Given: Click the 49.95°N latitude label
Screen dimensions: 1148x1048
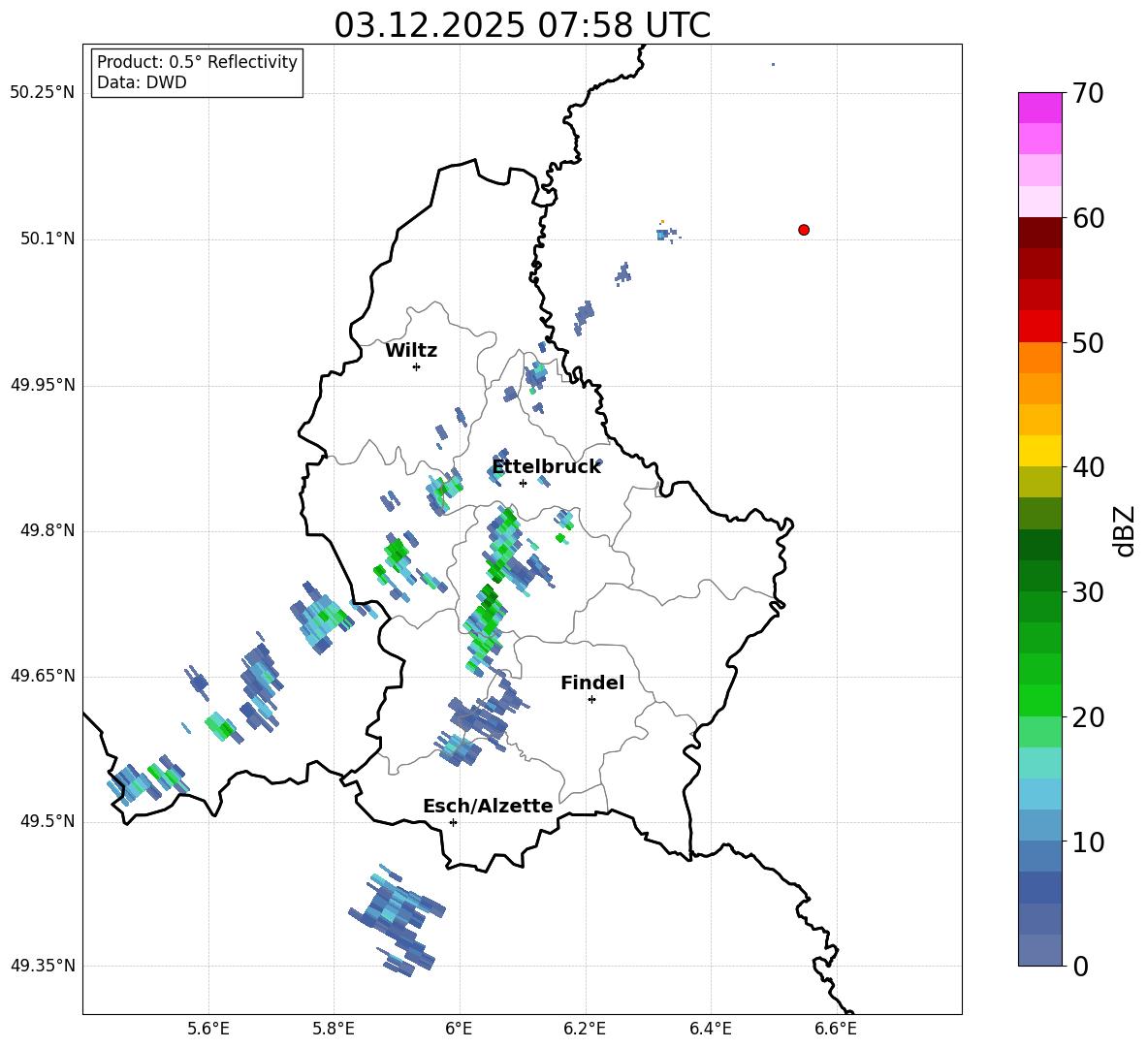Looking at the screenshot, I should [x=42, y=385].
